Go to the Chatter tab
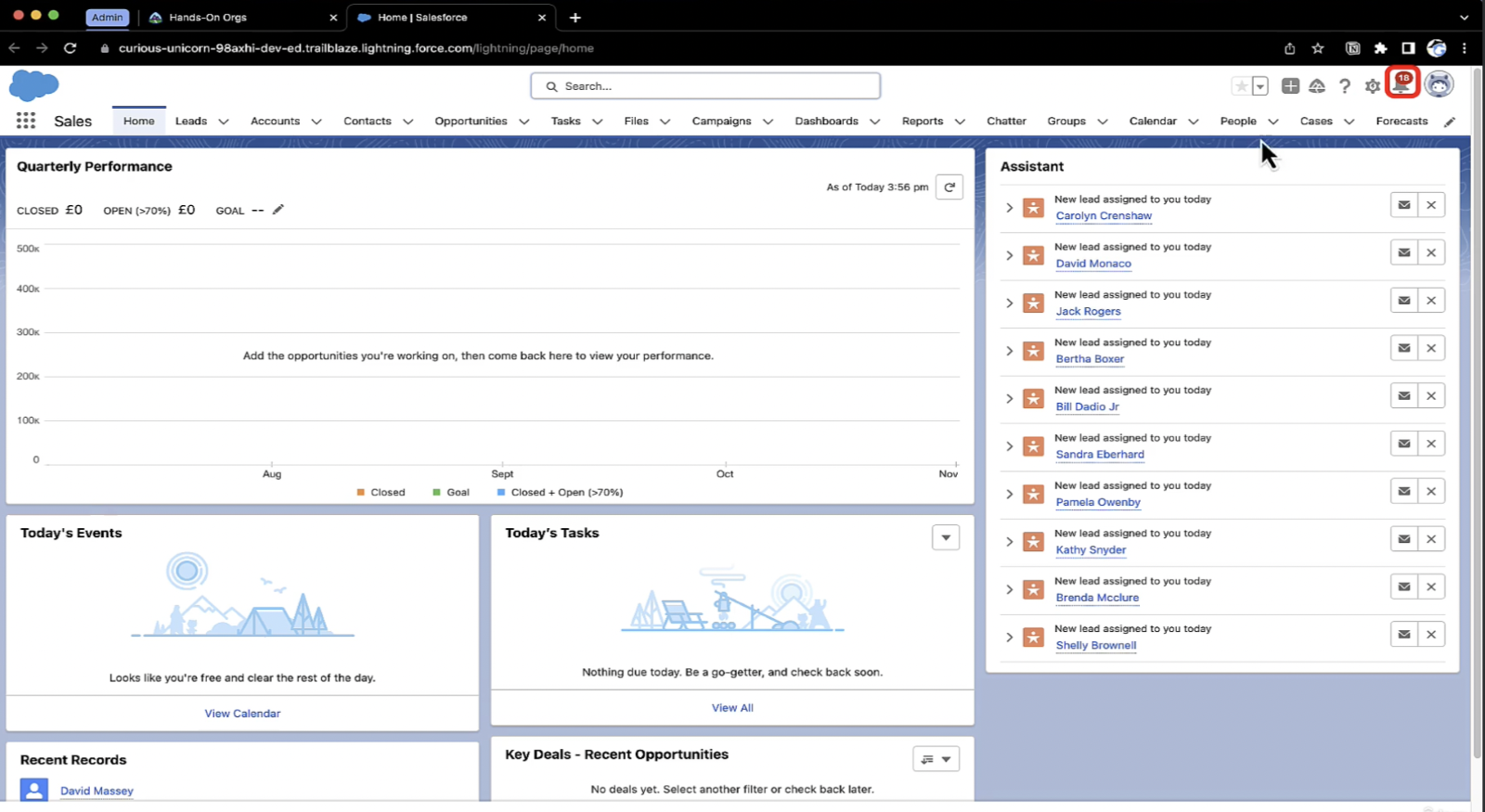 1006,122
